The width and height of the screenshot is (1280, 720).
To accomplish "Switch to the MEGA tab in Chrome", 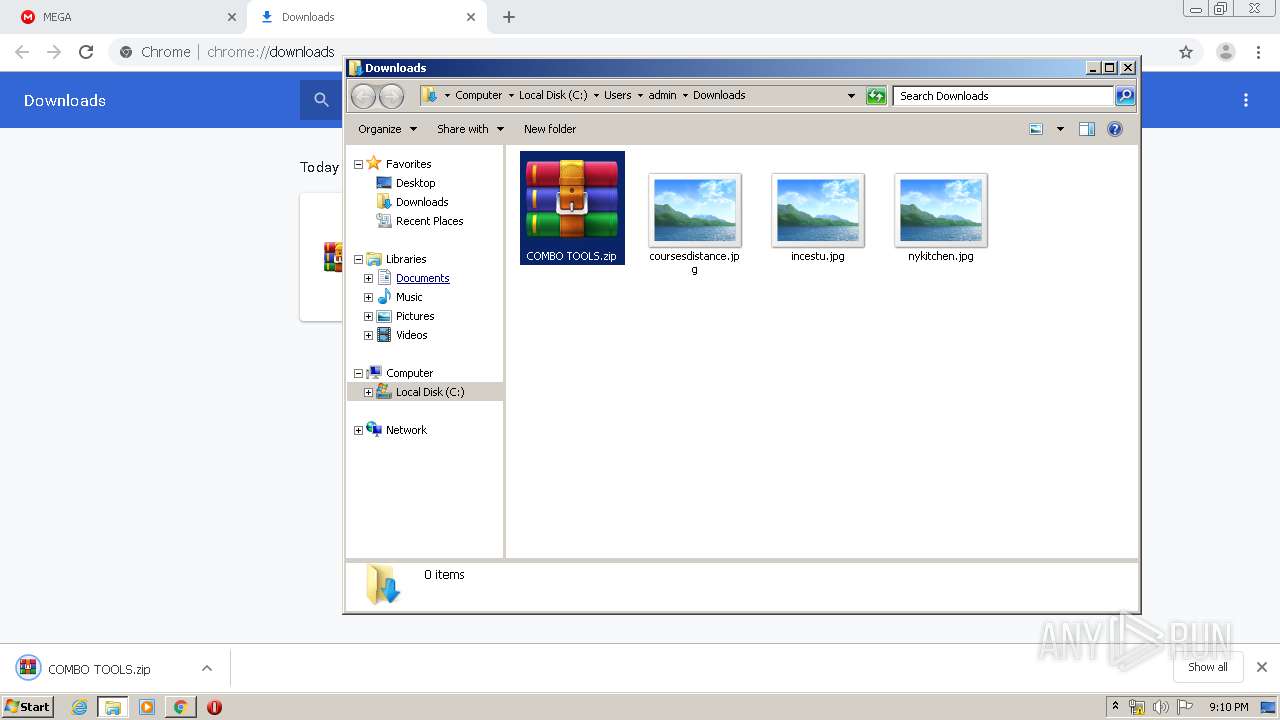I will [x=125, y=17].
